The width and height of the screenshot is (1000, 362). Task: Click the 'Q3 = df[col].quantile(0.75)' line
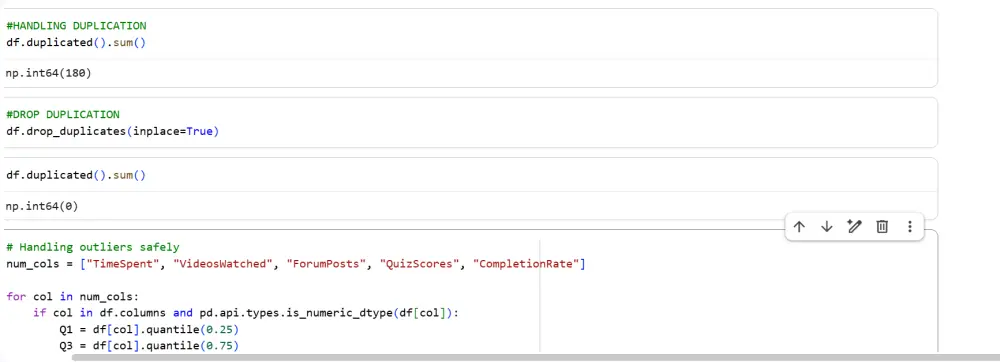[149, 346]
